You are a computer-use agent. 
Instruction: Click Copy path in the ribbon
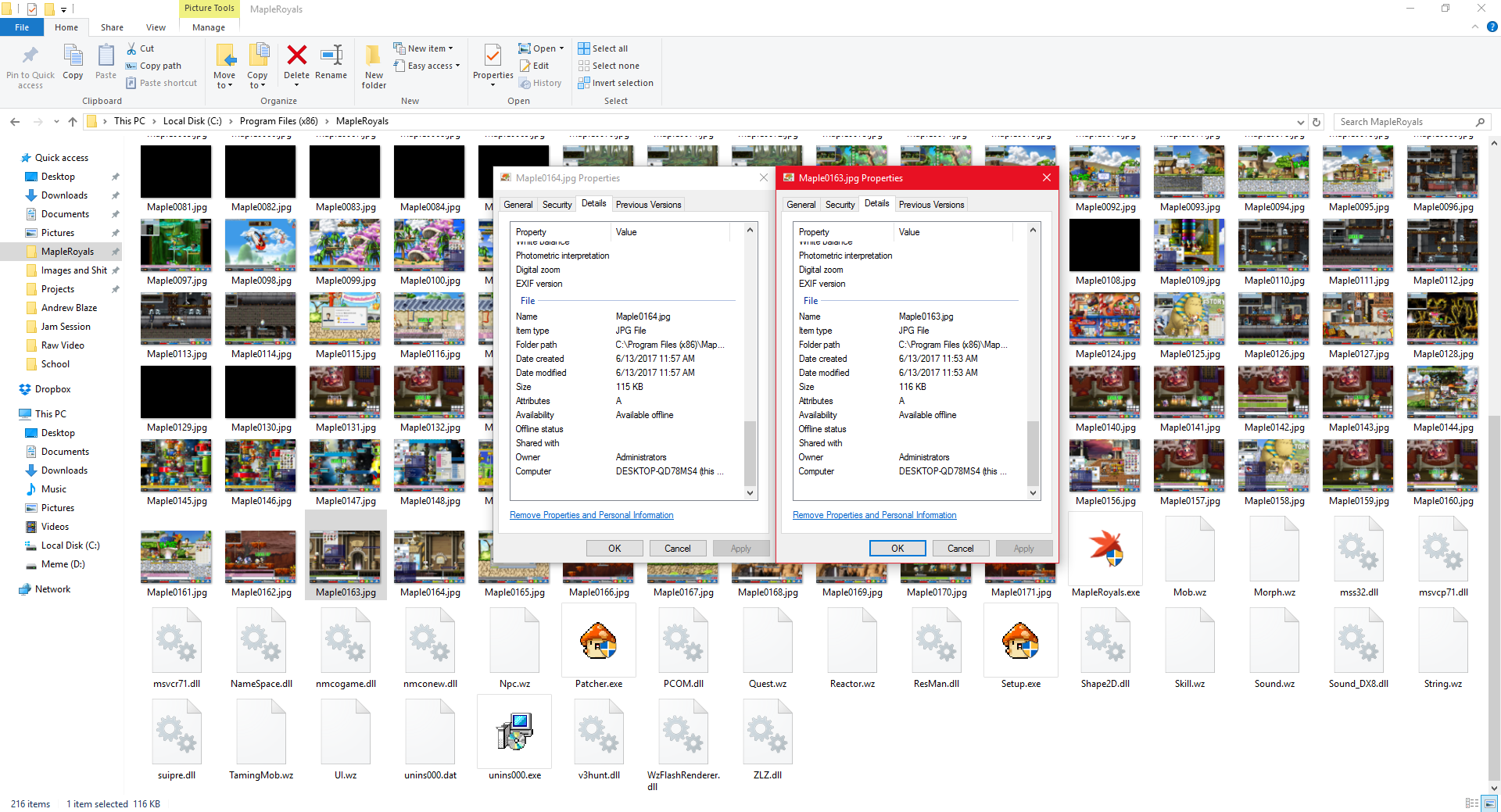[153, 66]
